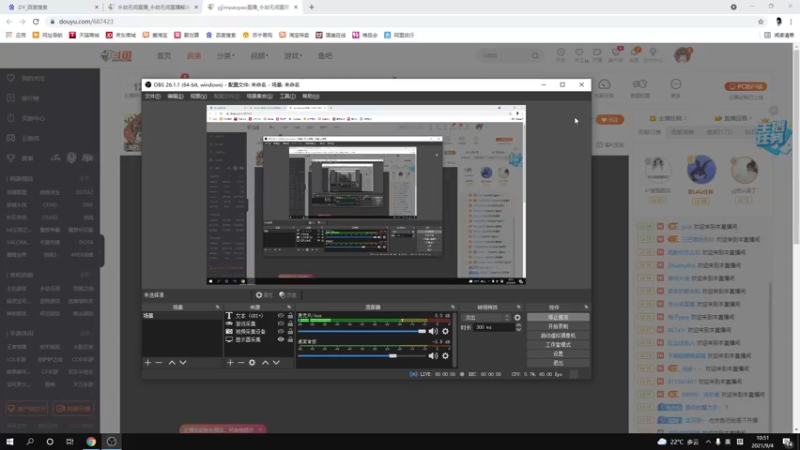Viewport: 800px width, 450px height.
Task: Open the fade transition type dropdown
Action: click(485, 317)
